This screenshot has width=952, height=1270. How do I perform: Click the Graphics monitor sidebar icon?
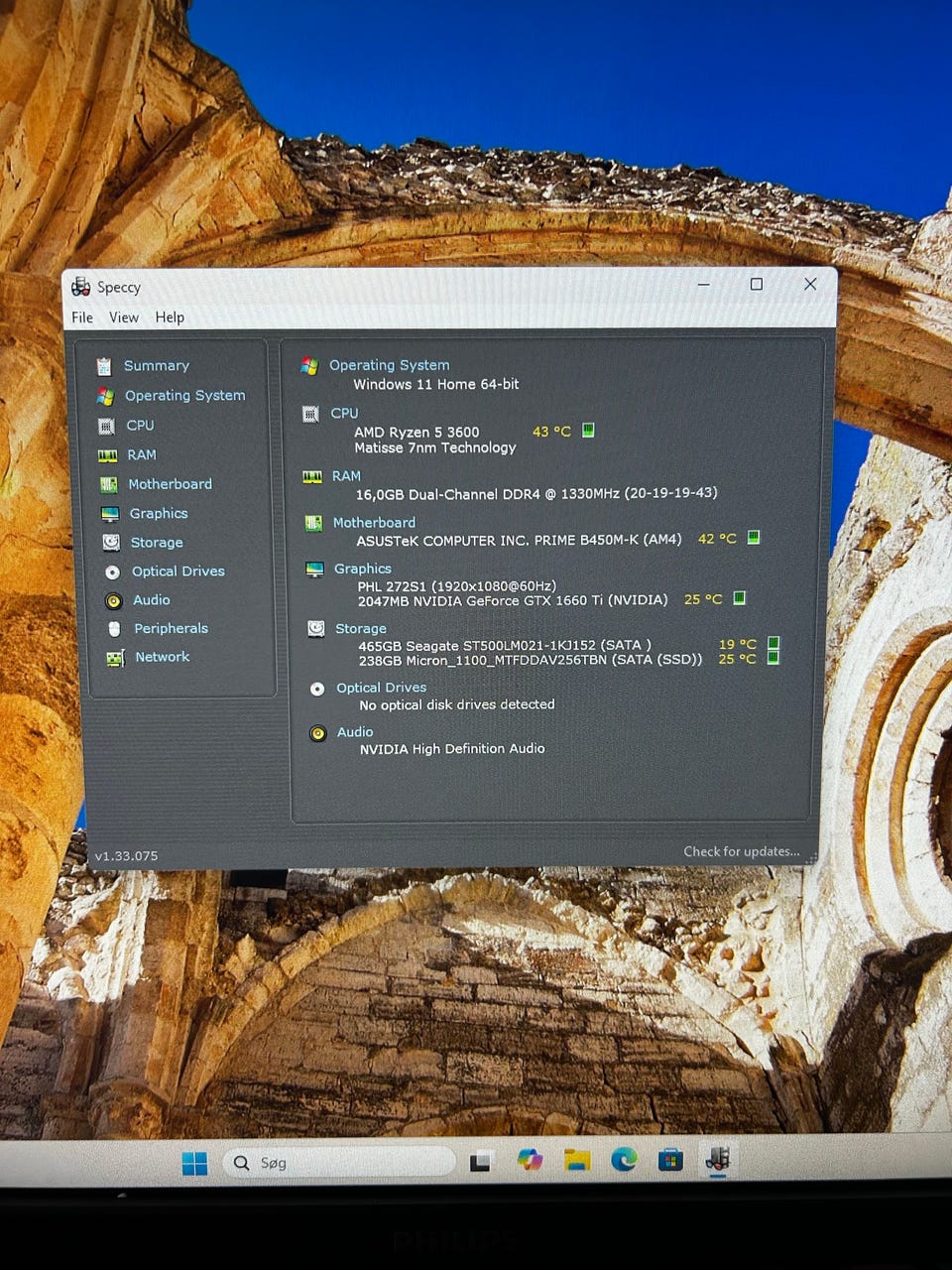(x=110, y=514)
